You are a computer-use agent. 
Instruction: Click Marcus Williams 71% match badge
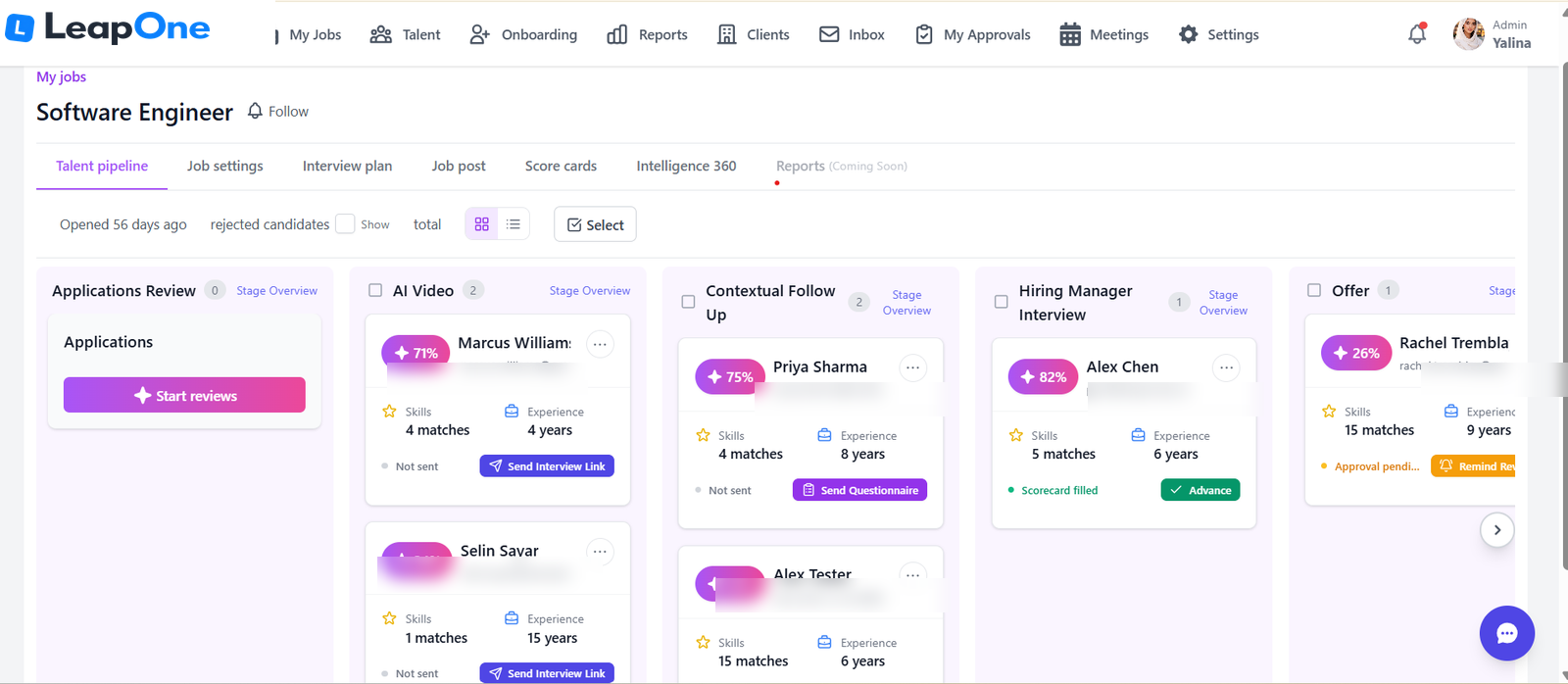[416, 353]
